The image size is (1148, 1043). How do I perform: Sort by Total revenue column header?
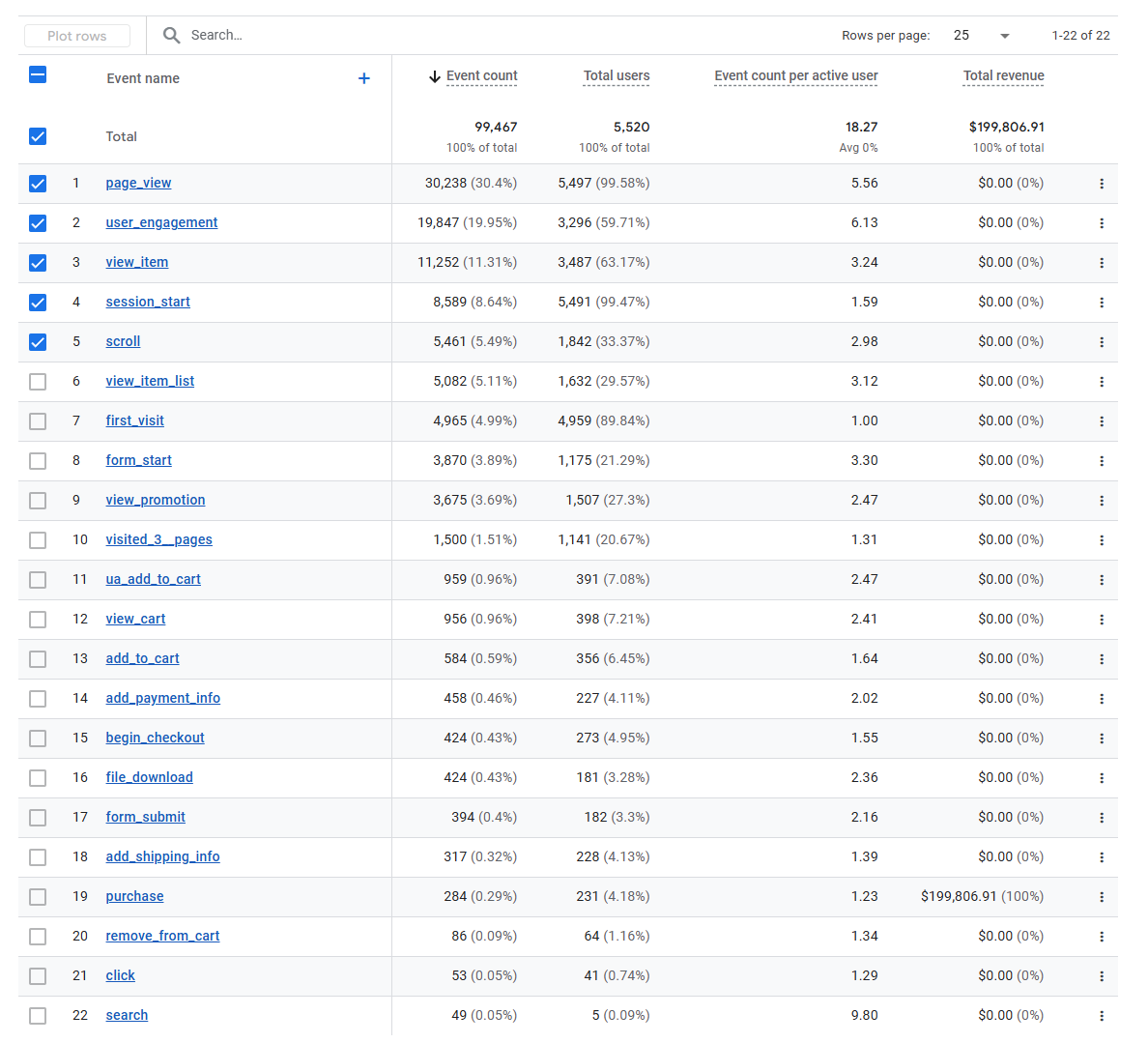tap(1003, 75)
